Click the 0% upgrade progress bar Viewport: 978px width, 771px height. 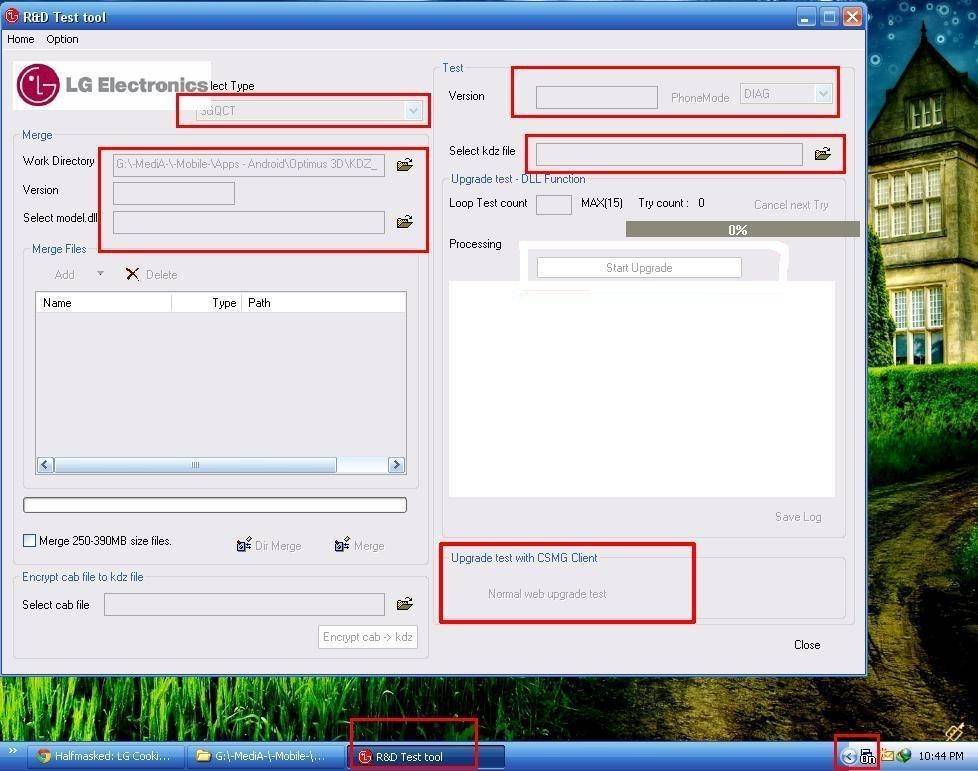point(742,230)
